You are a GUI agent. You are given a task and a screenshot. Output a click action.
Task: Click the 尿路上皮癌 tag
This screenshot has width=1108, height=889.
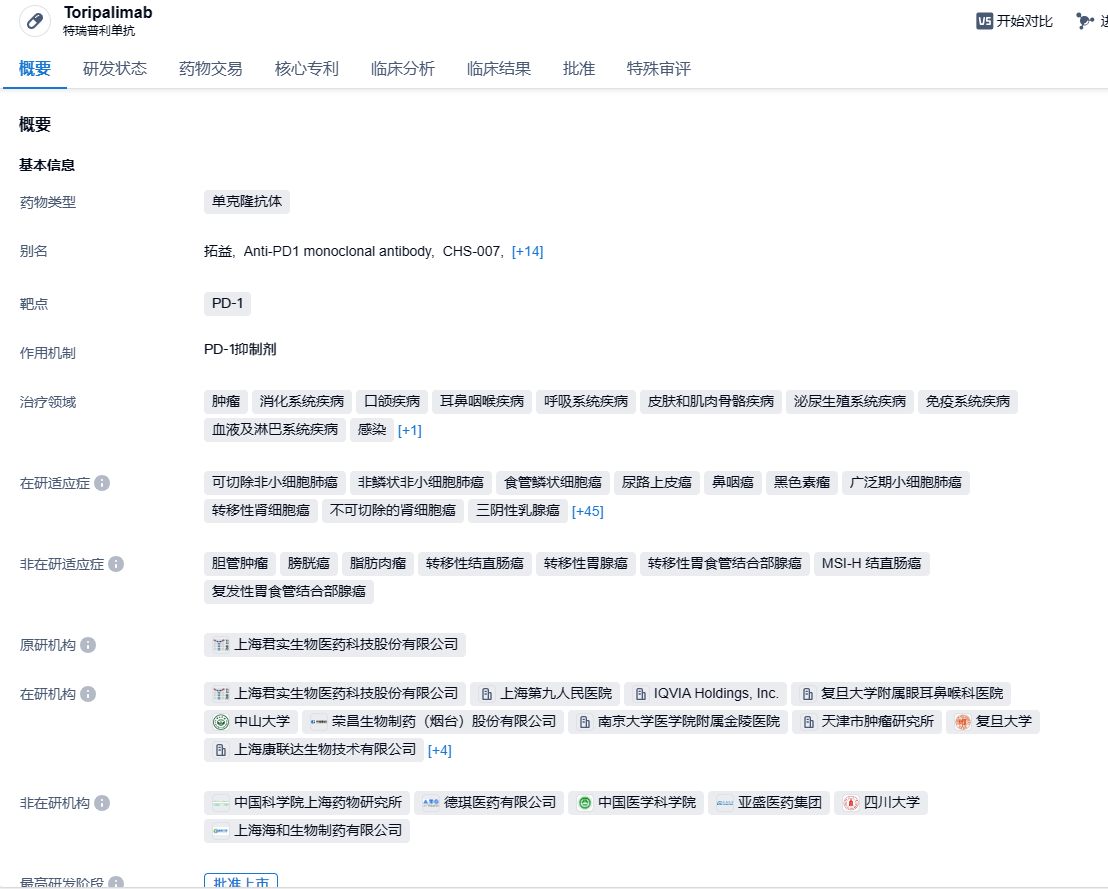click(656, 483)
